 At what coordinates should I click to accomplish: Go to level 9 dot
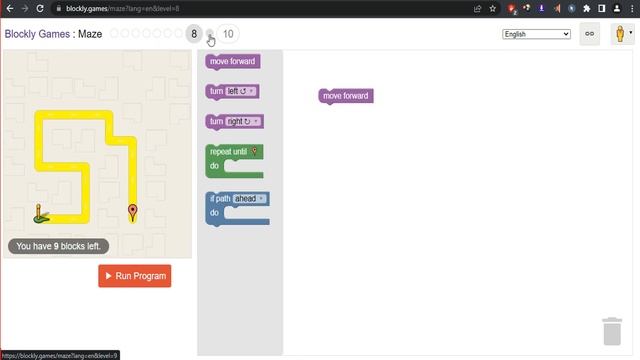point(209,33)
